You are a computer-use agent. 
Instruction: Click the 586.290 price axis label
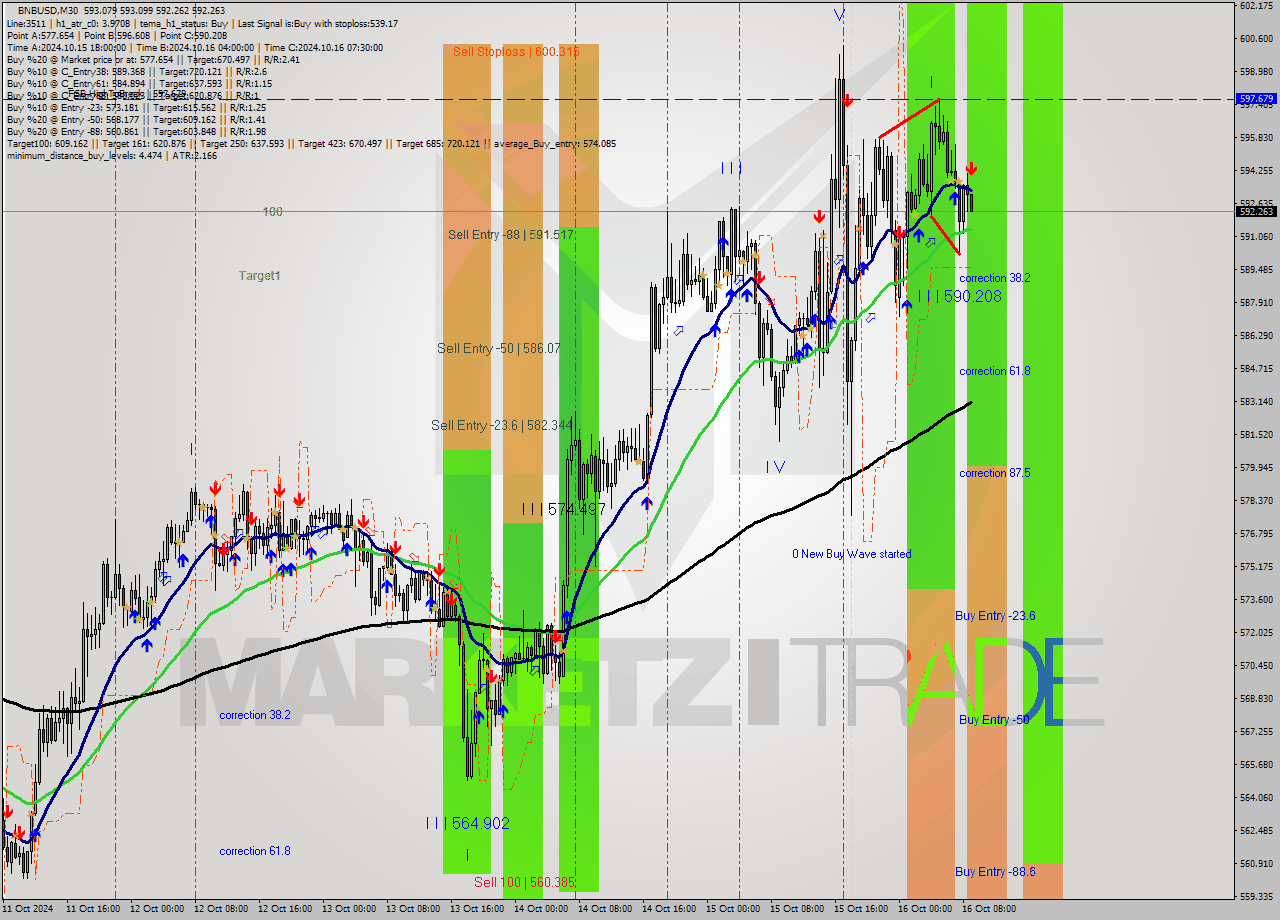1256,336
